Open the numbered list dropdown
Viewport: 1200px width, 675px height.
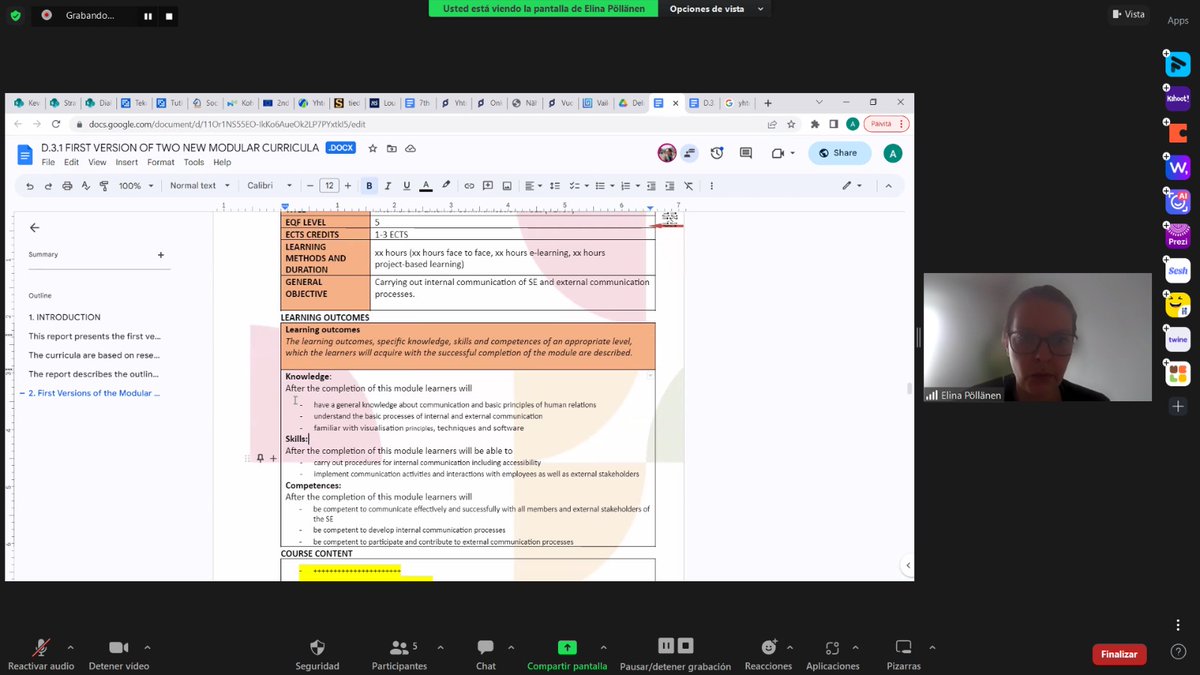[629, 185]
